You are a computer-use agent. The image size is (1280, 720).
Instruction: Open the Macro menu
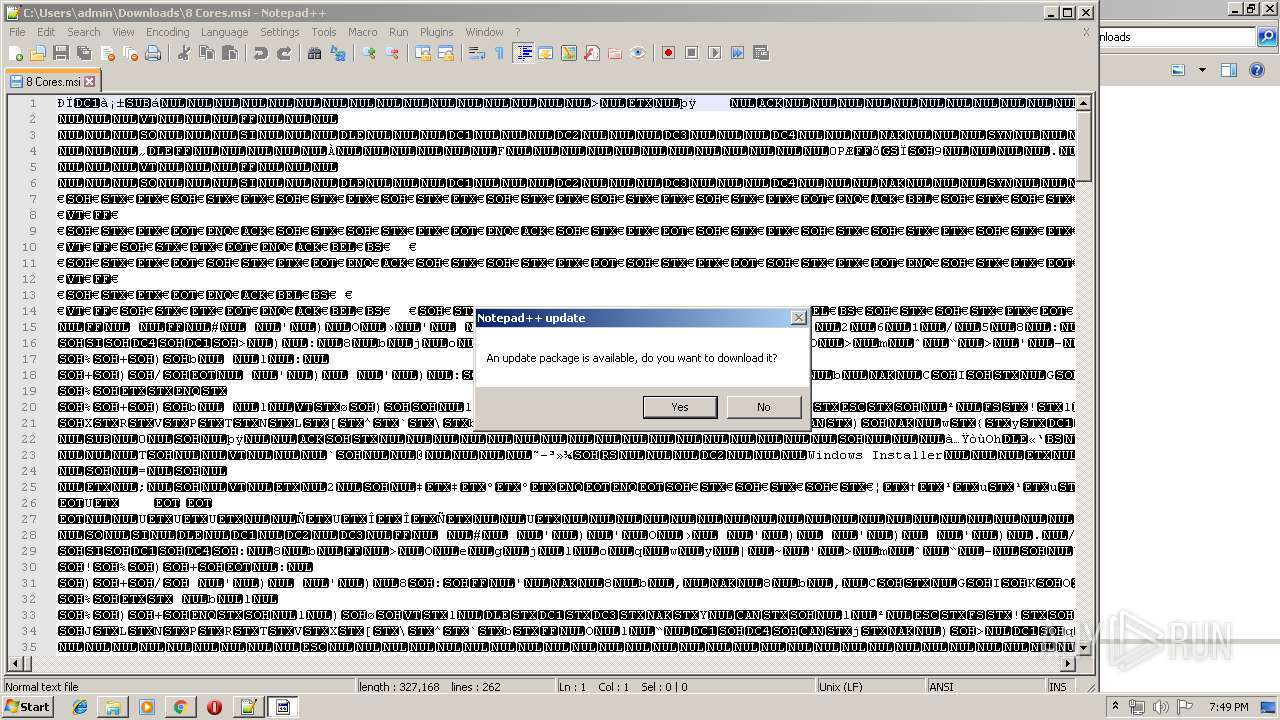click(x=363, y=32)
